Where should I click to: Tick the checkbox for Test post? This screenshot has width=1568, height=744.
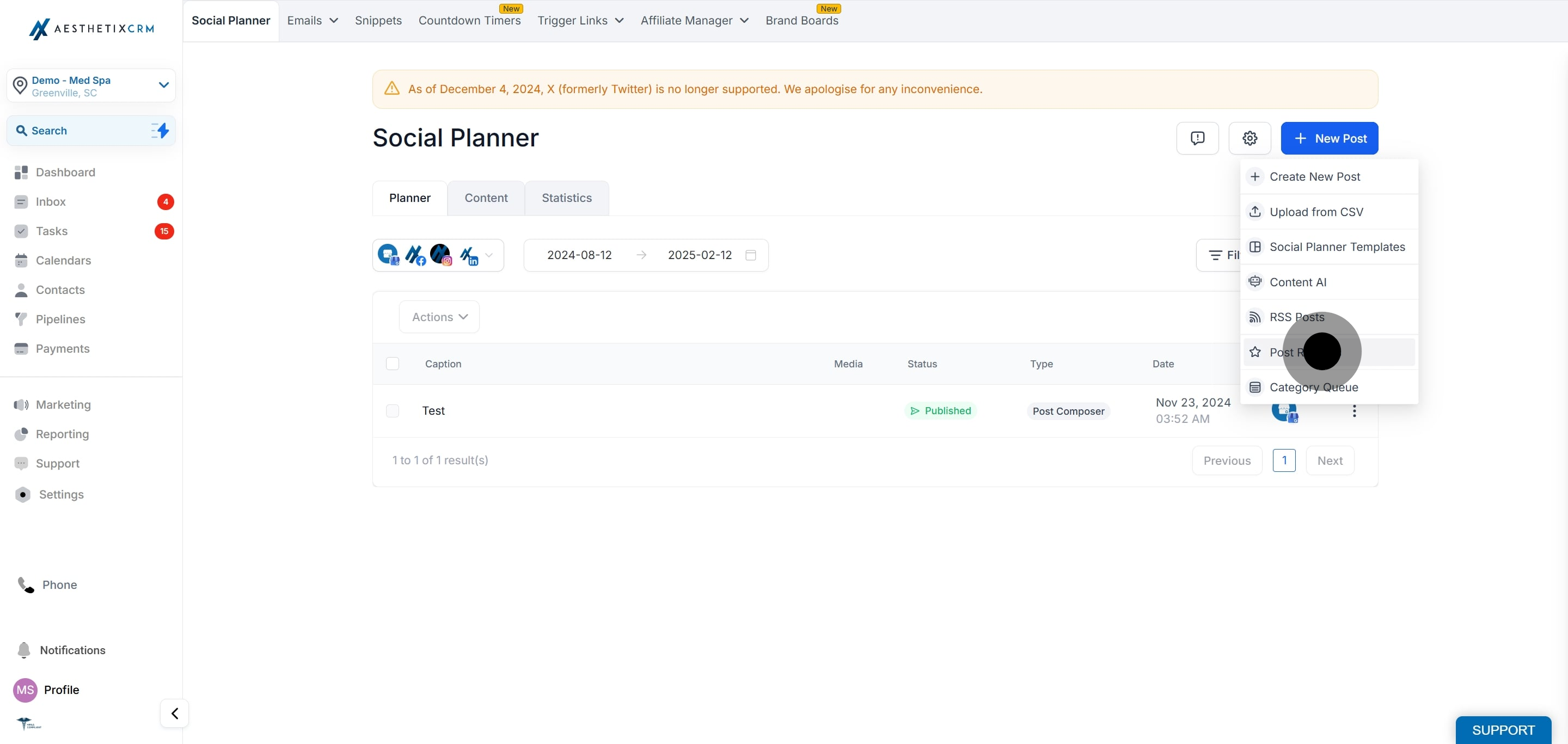(x=393, y=410)
